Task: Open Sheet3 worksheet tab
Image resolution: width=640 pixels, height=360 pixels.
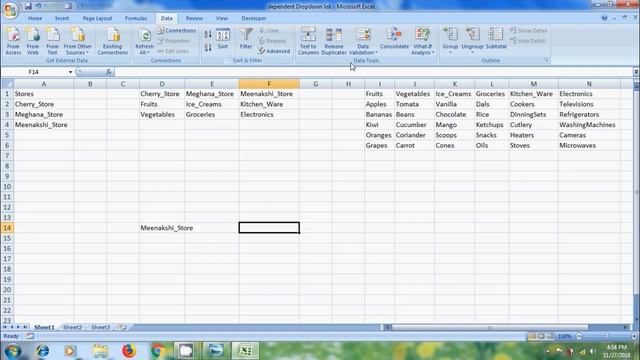Action: (100, 327)
